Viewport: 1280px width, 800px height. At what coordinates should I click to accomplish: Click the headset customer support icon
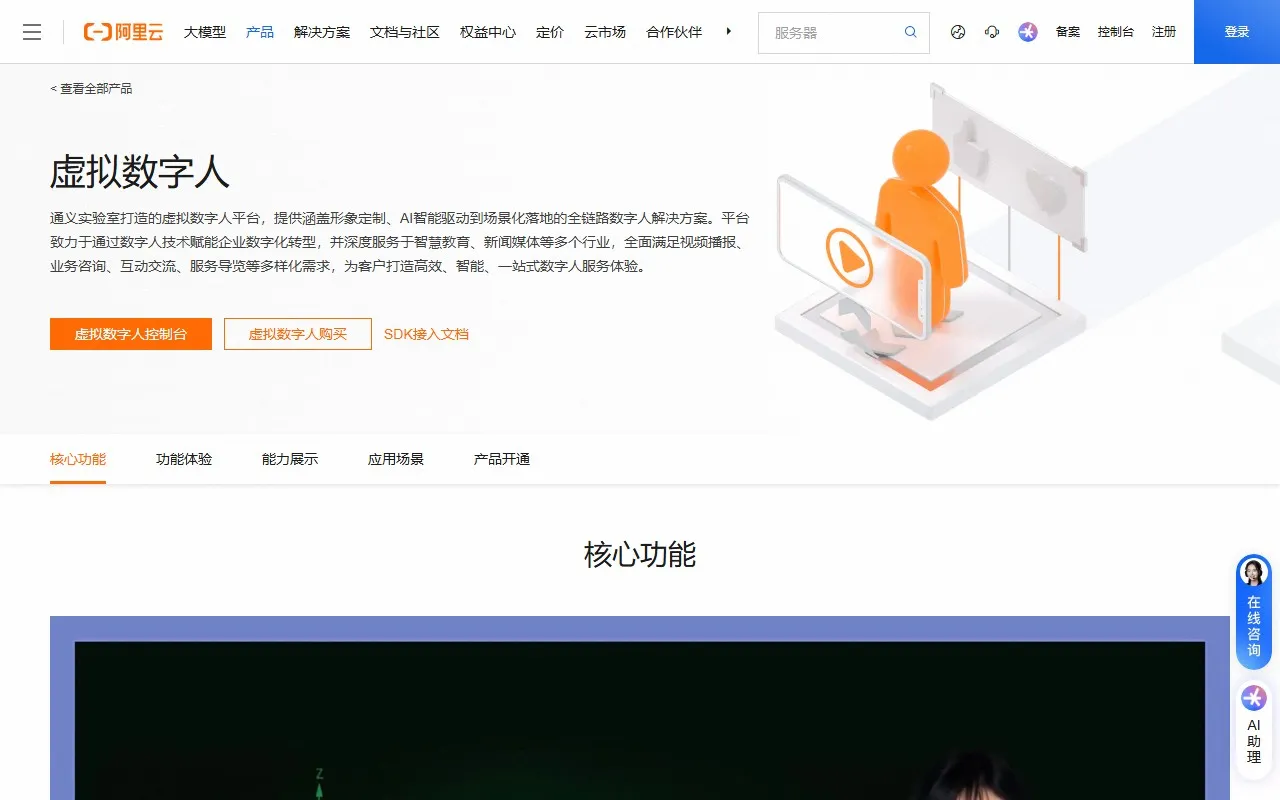point(991,32)
